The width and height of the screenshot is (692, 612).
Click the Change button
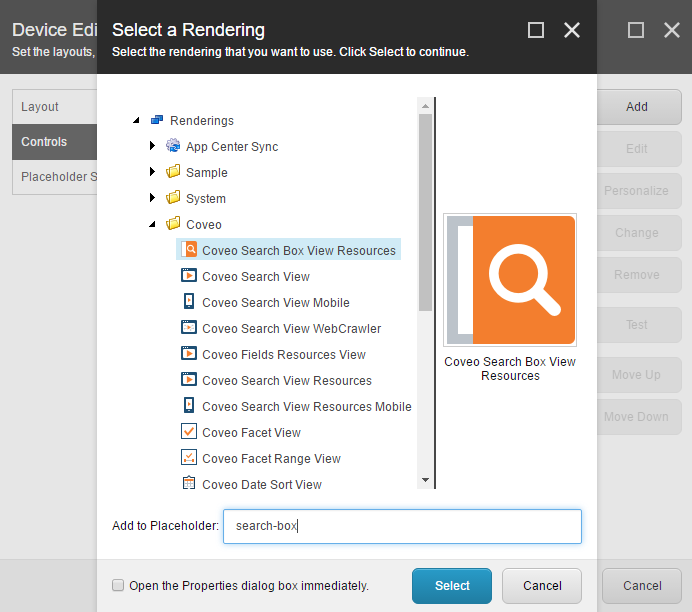tap(639, 233)
